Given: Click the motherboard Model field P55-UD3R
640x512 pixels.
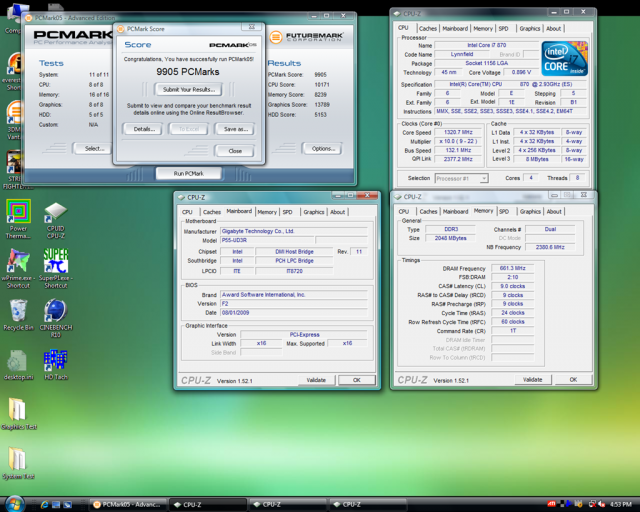Looking at the screenshot, I should tap(267, 240).
